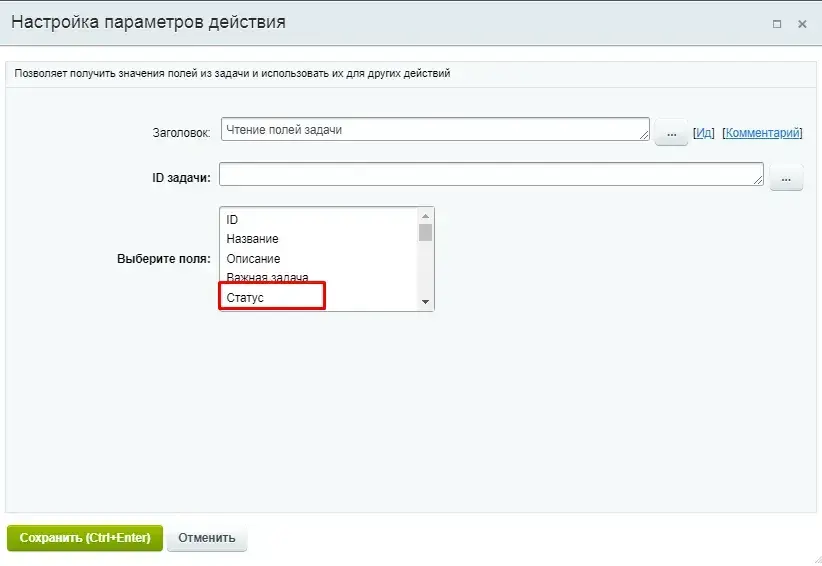
Task: Click the maximize dialog icon
Action: (x=777, y=24)
